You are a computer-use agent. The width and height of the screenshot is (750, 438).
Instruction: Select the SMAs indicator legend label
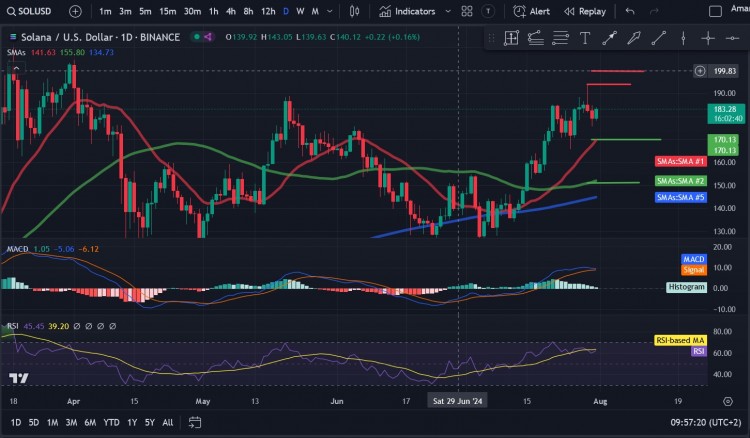(x=16, y=53)
